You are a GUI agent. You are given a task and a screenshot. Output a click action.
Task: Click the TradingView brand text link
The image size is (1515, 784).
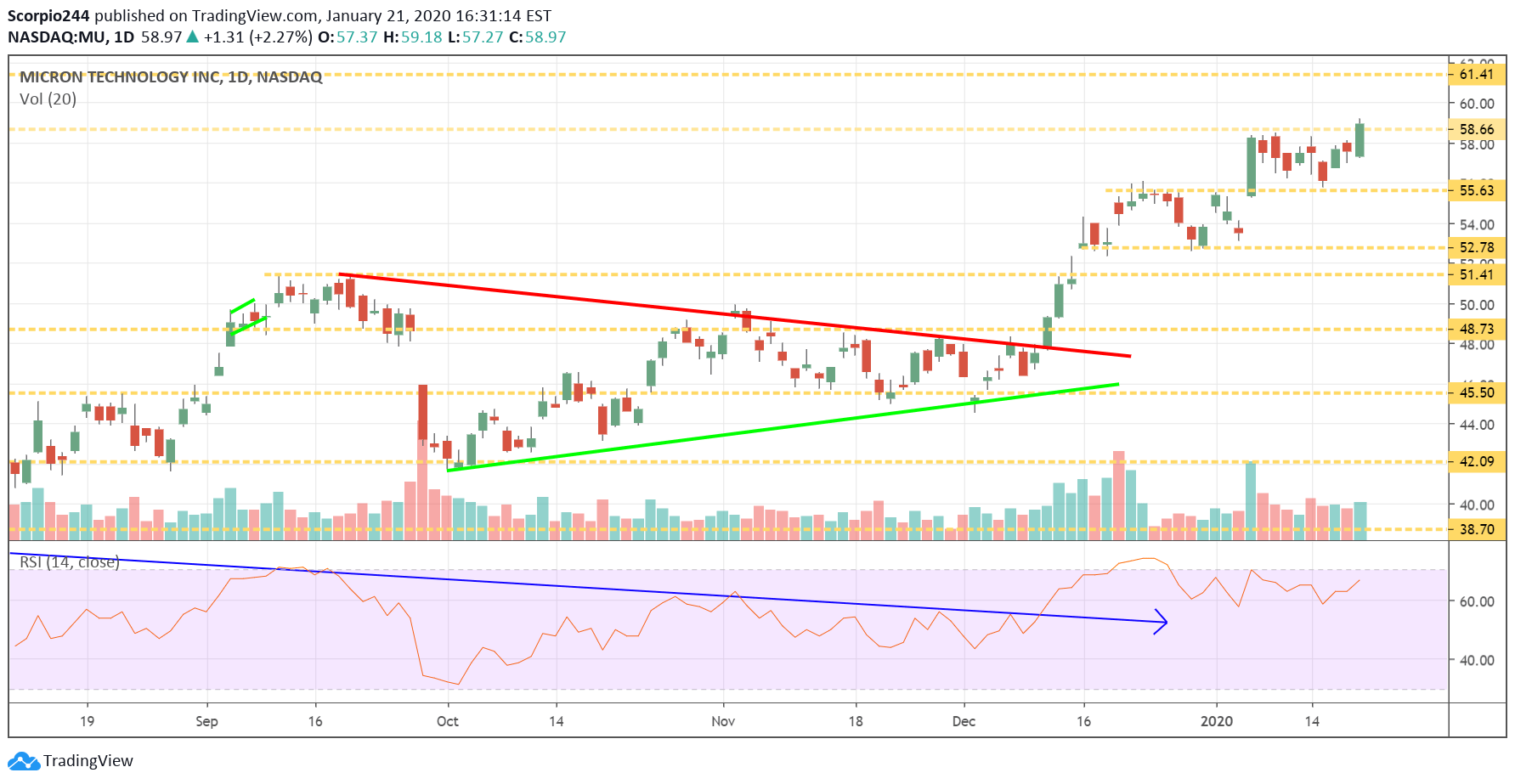[88, 761]
